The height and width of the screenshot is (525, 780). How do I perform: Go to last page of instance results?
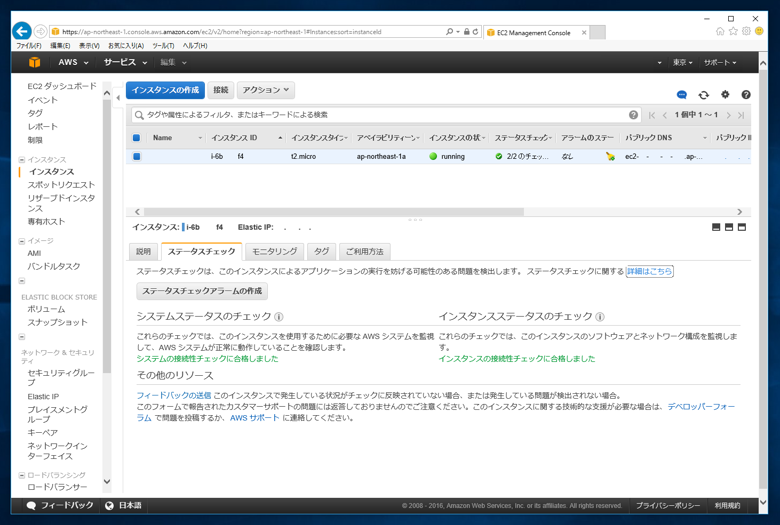tap(741, 115)
